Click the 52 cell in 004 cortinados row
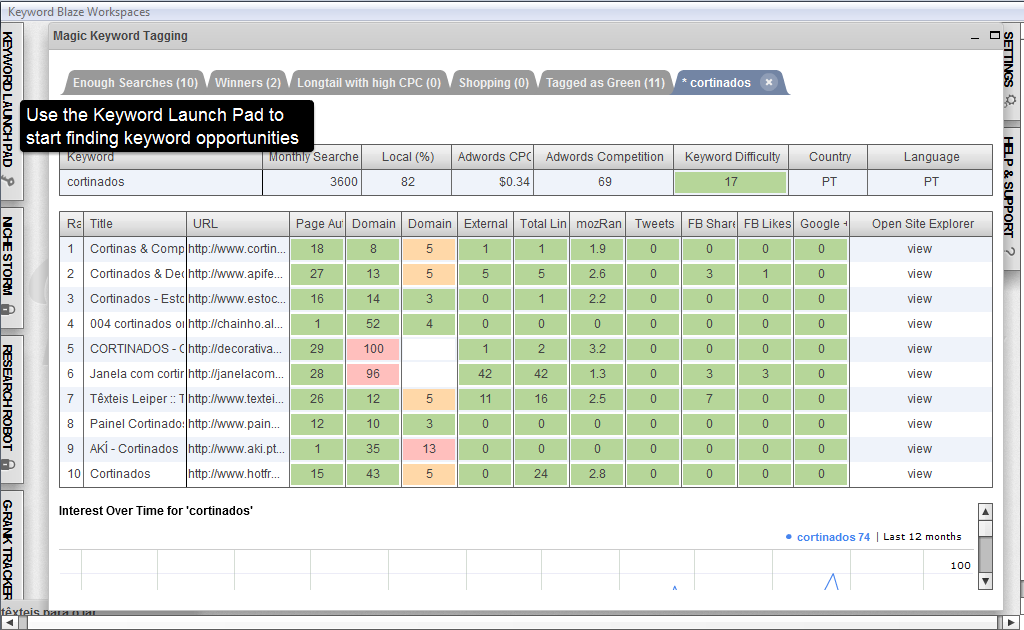 point(373,324)
